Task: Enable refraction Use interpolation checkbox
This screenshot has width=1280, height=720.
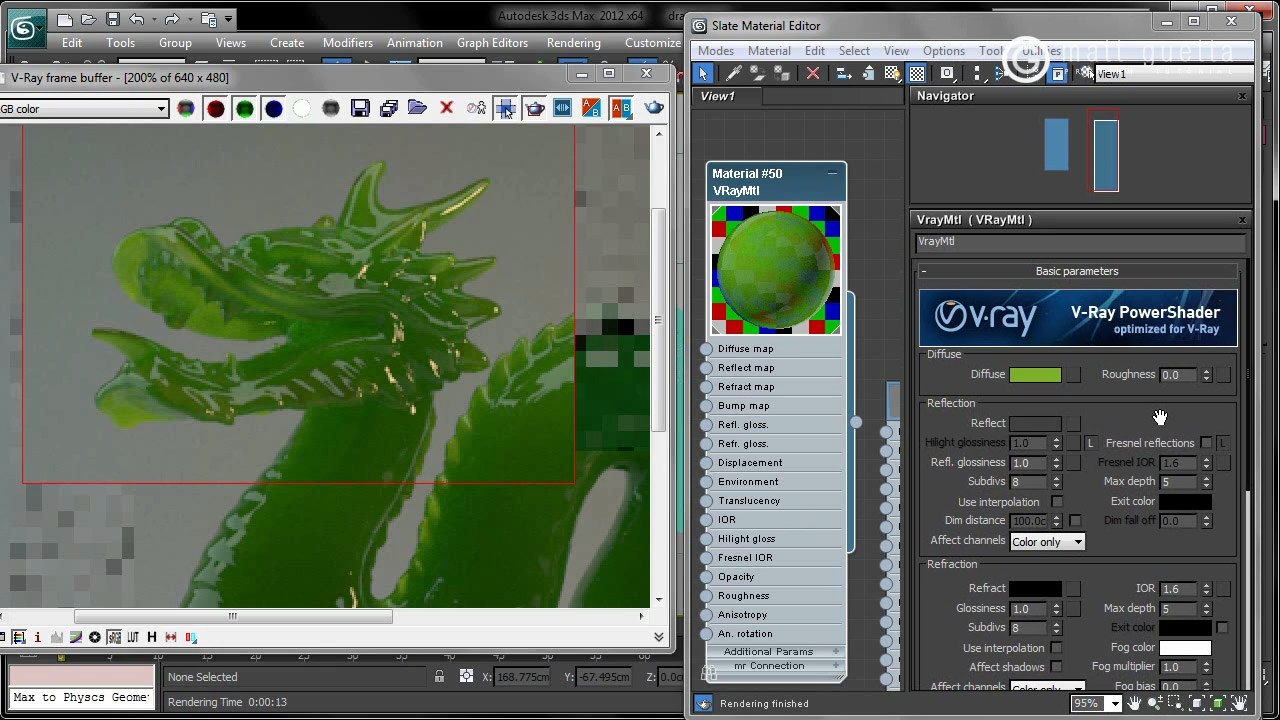Action: coord(1057,648)
